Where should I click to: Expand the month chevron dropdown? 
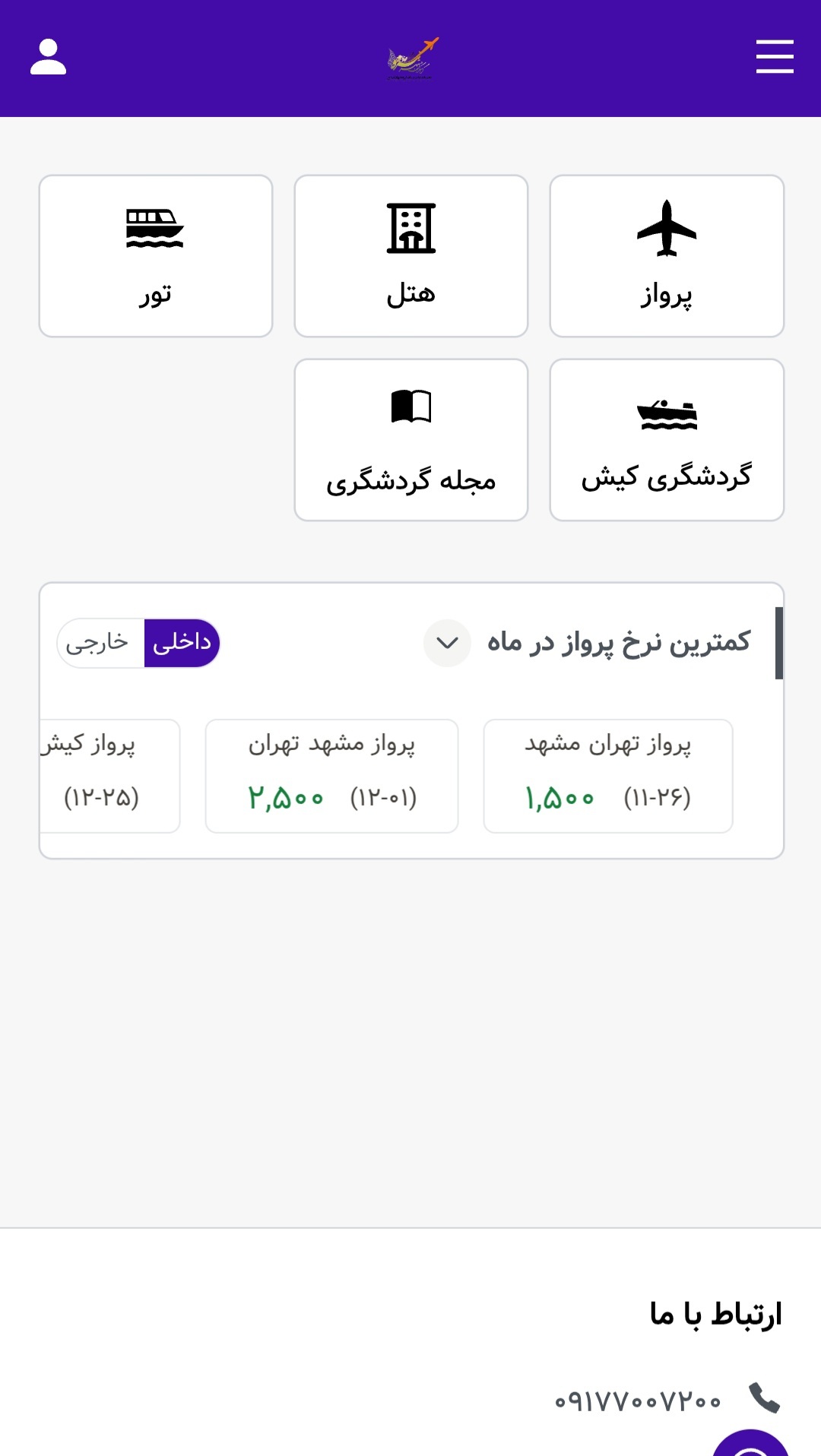pos(447,644)
